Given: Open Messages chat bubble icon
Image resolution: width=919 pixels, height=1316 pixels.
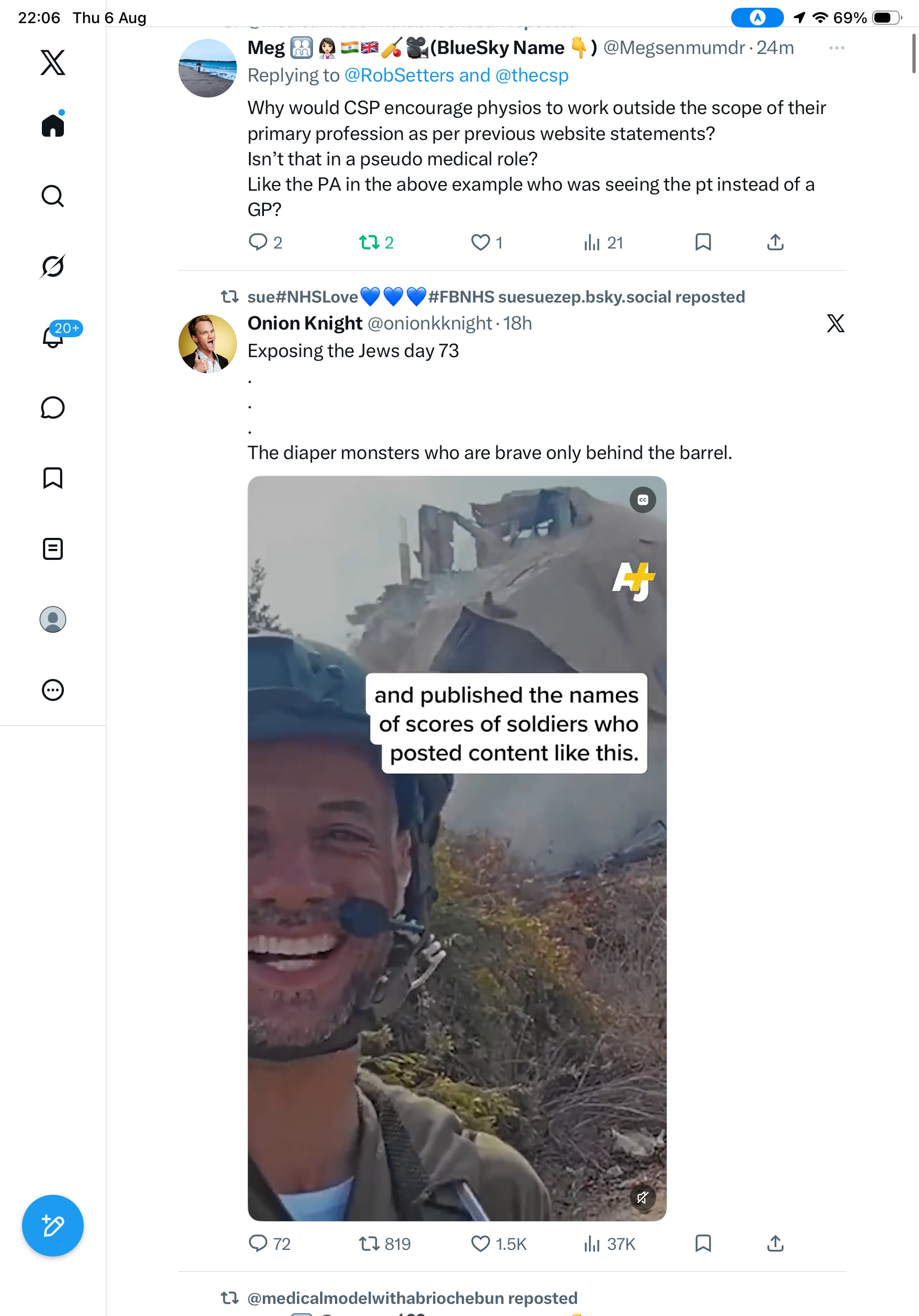Looking at the screenshot, I should 53,408.
